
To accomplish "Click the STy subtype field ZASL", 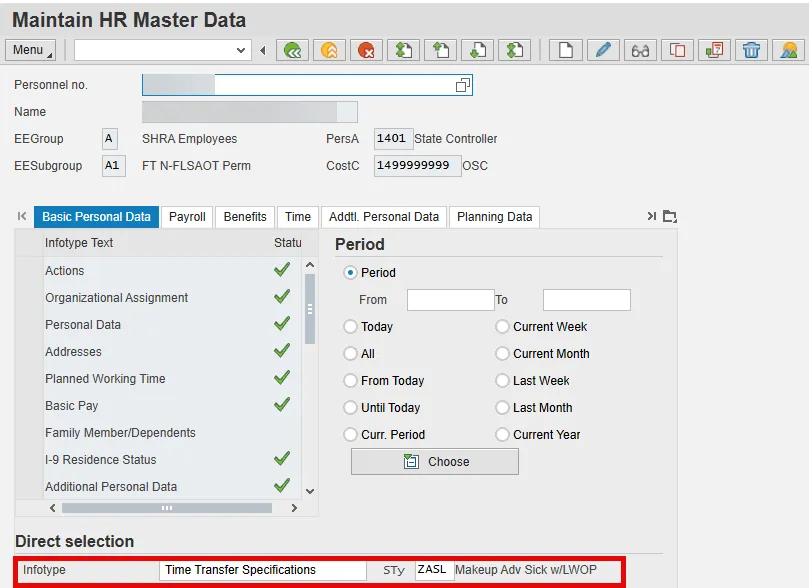I will (x=434, y=570).
